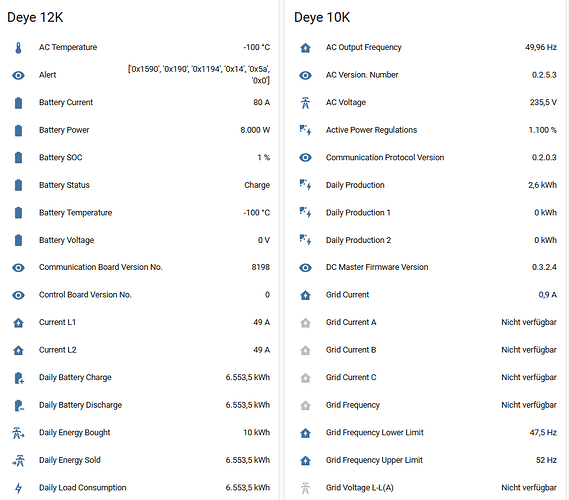Click the Current L2 label
This screenshot has height=500, width=569.
coord(58,350)
